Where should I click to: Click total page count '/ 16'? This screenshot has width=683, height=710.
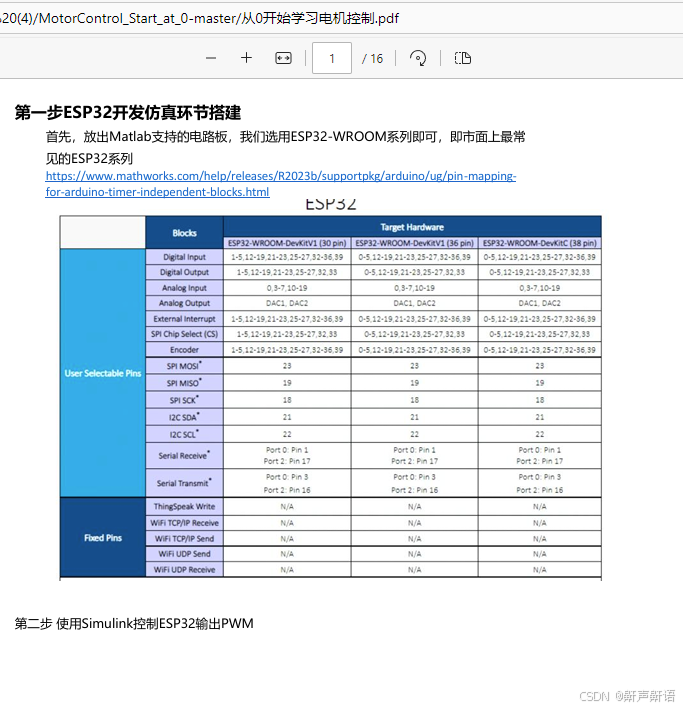pos(372,58)
